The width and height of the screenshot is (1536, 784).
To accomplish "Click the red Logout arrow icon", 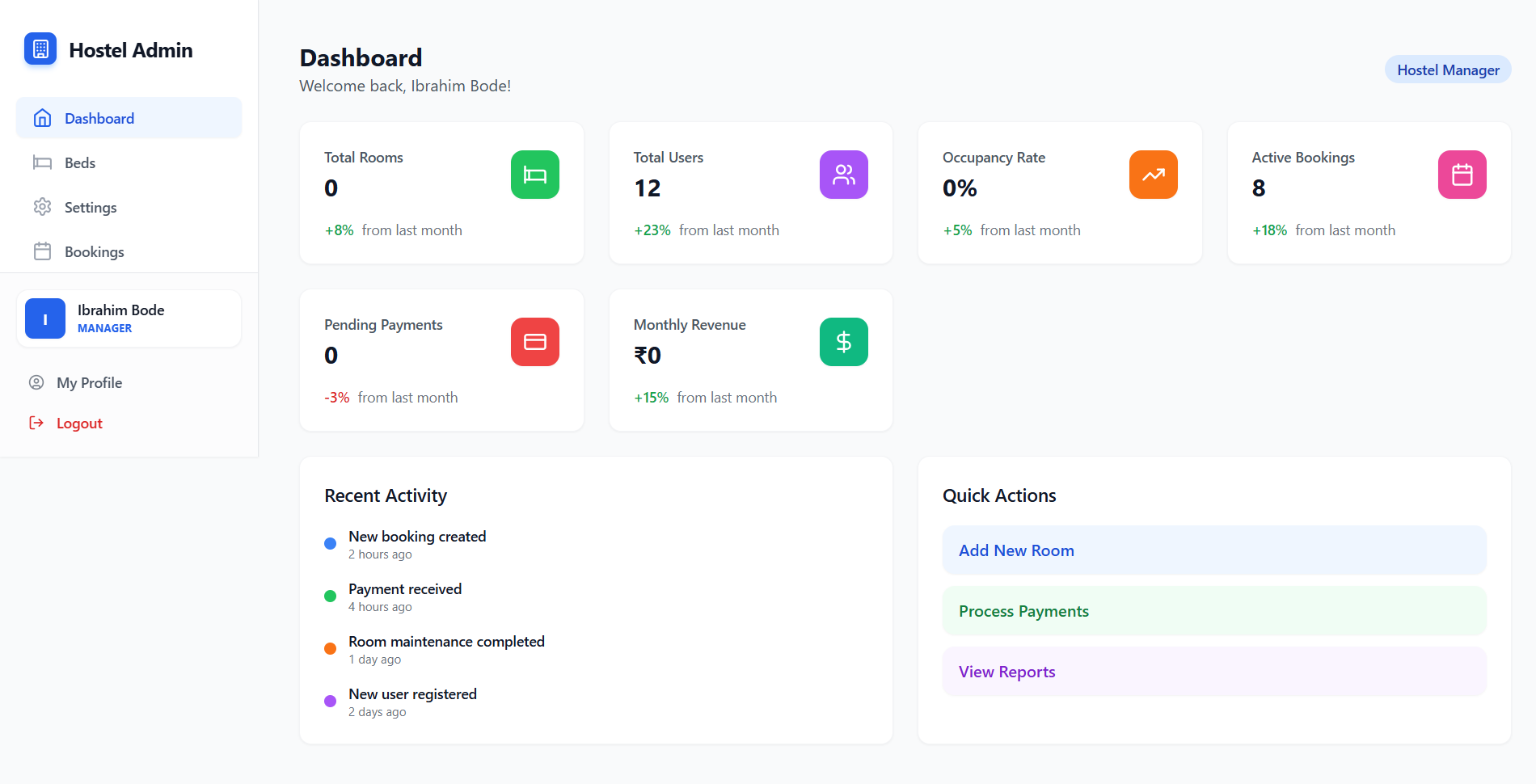I will 36,423.
